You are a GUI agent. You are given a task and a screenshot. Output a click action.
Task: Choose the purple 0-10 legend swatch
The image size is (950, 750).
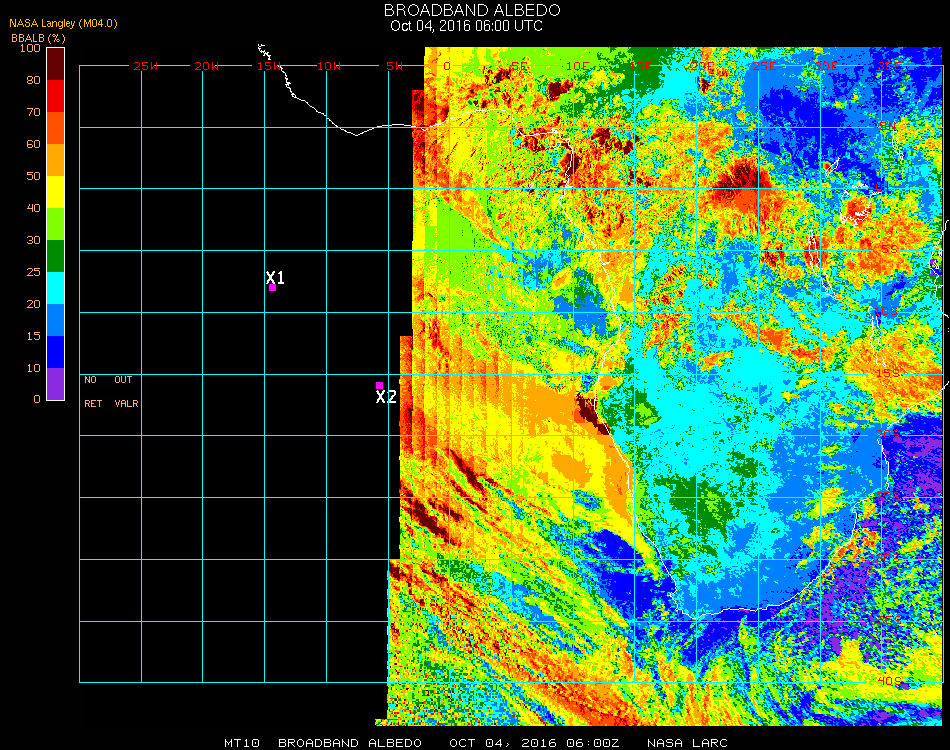click(55, 384)
